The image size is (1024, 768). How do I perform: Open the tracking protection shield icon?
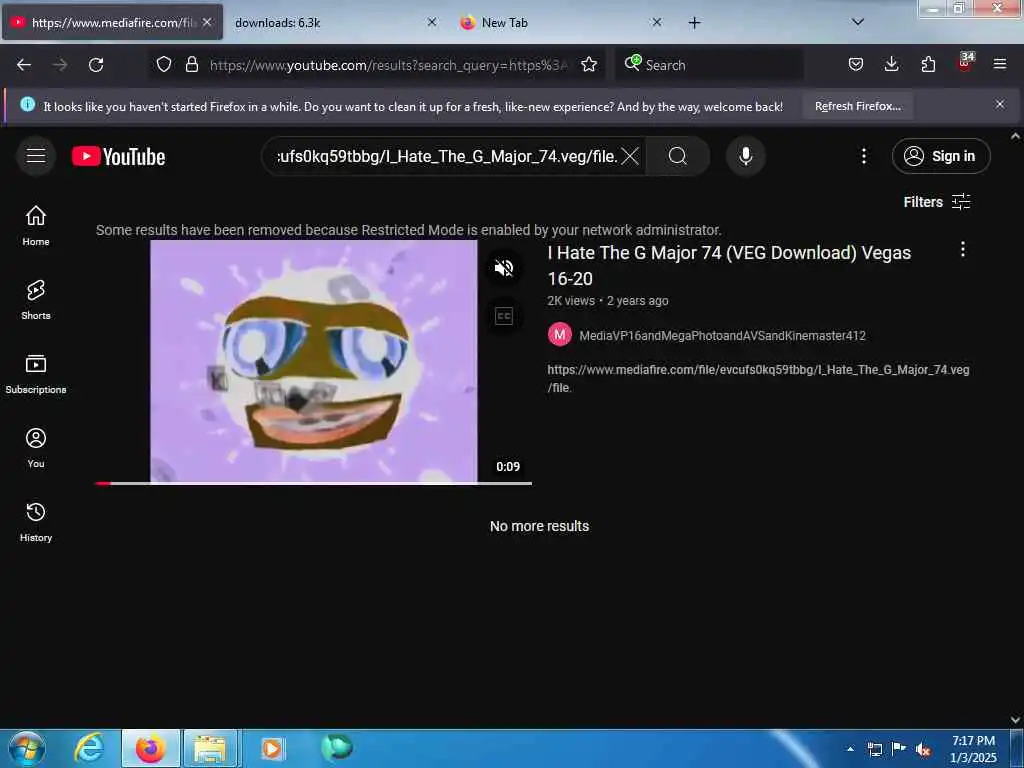coord(164,64)
